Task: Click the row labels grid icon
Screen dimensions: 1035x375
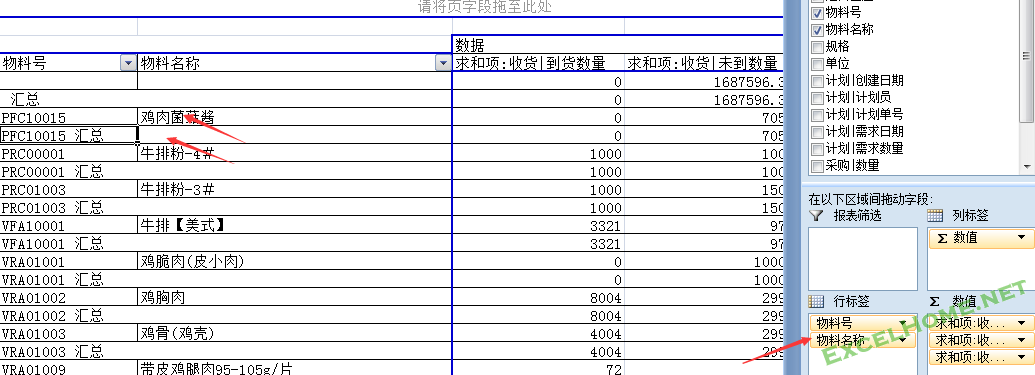Action: 817,302
